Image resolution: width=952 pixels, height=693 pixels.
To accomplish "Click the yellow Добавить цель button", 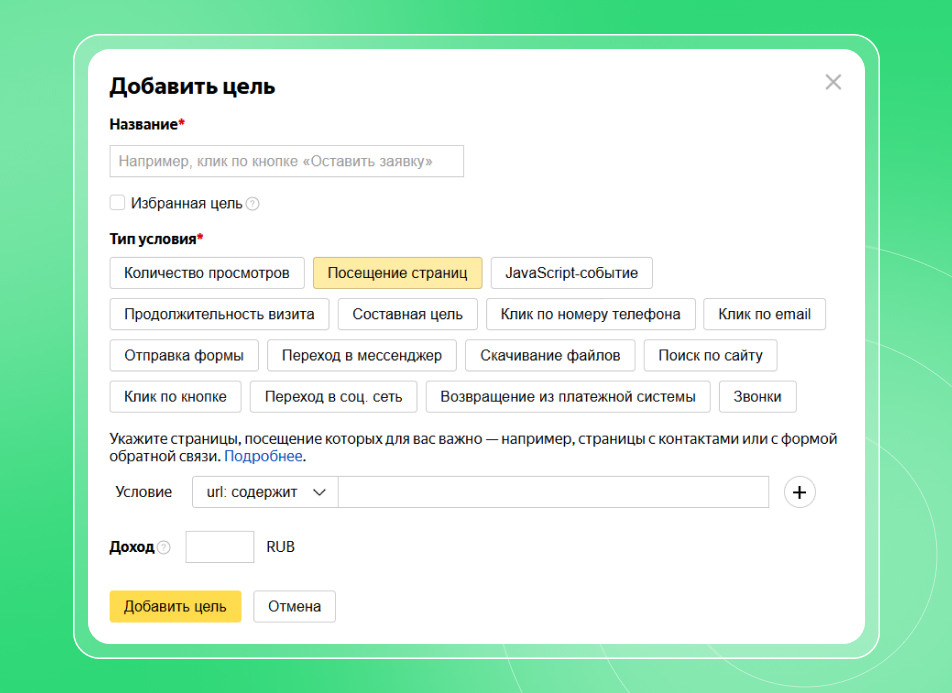I will 175,606.
